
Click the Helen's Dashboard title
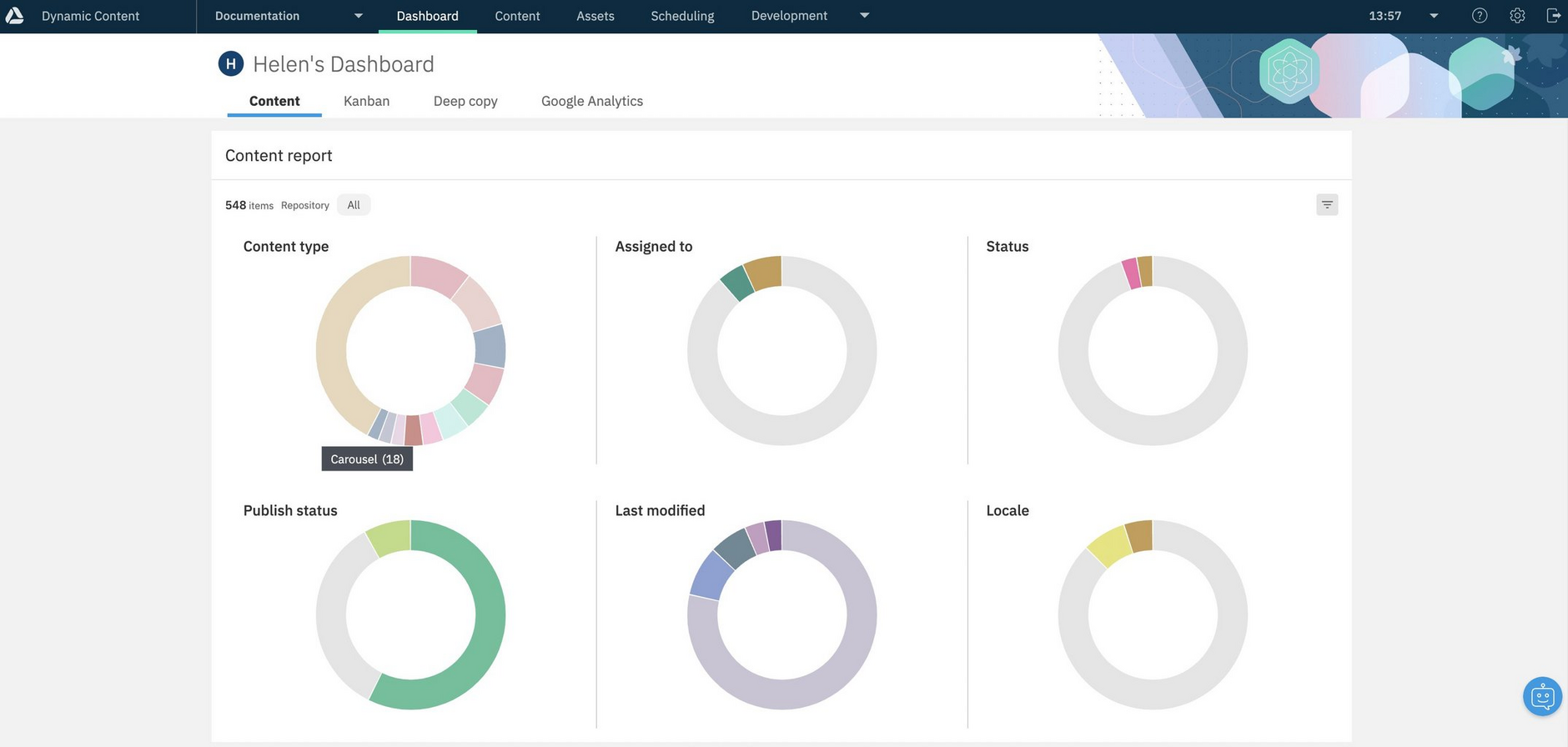coord(344,64)
